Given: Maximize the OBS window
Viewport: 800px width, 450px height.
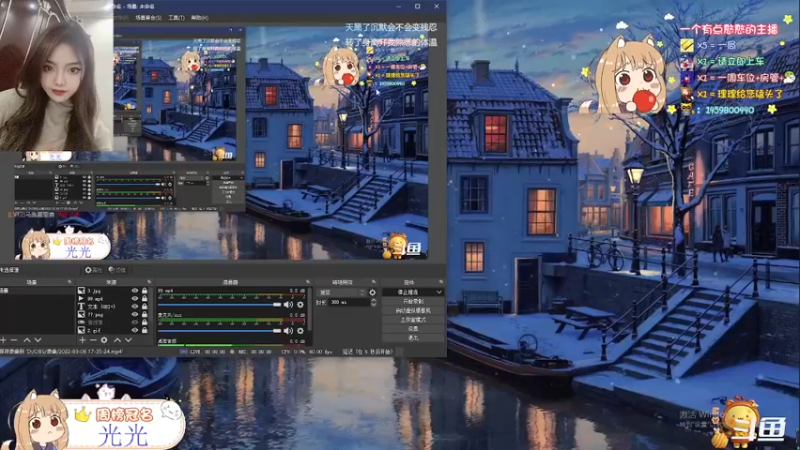Looking at the screenshot, I should pyautogui.click(x=417, y=6).
